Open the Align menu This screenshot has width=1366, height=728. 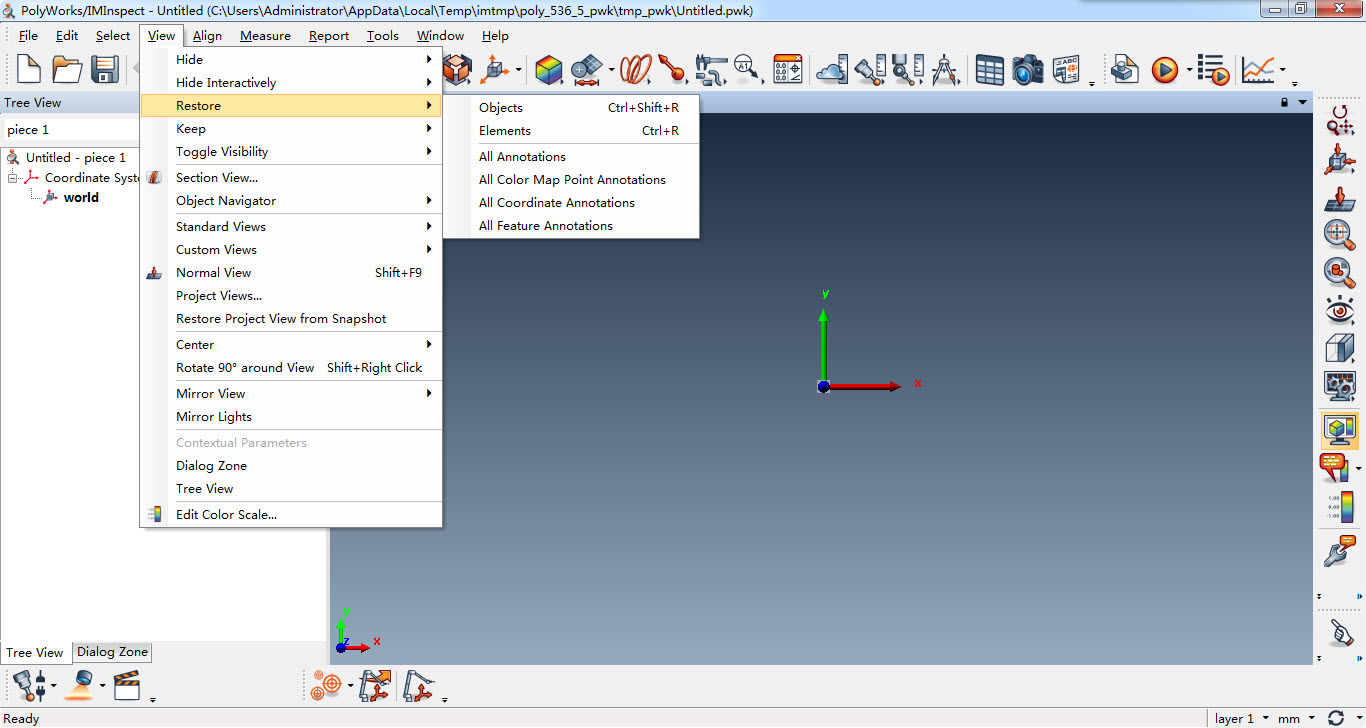pos(207,36)
